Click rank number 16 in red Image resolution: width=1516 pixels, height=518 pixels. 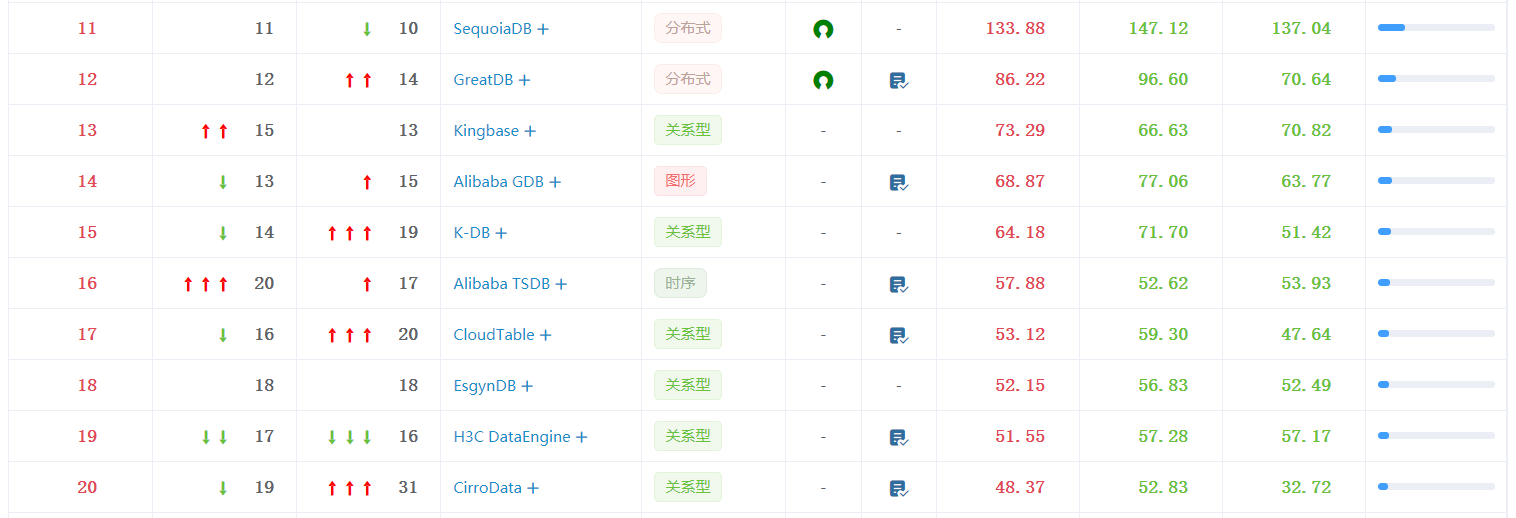[87, 284]
